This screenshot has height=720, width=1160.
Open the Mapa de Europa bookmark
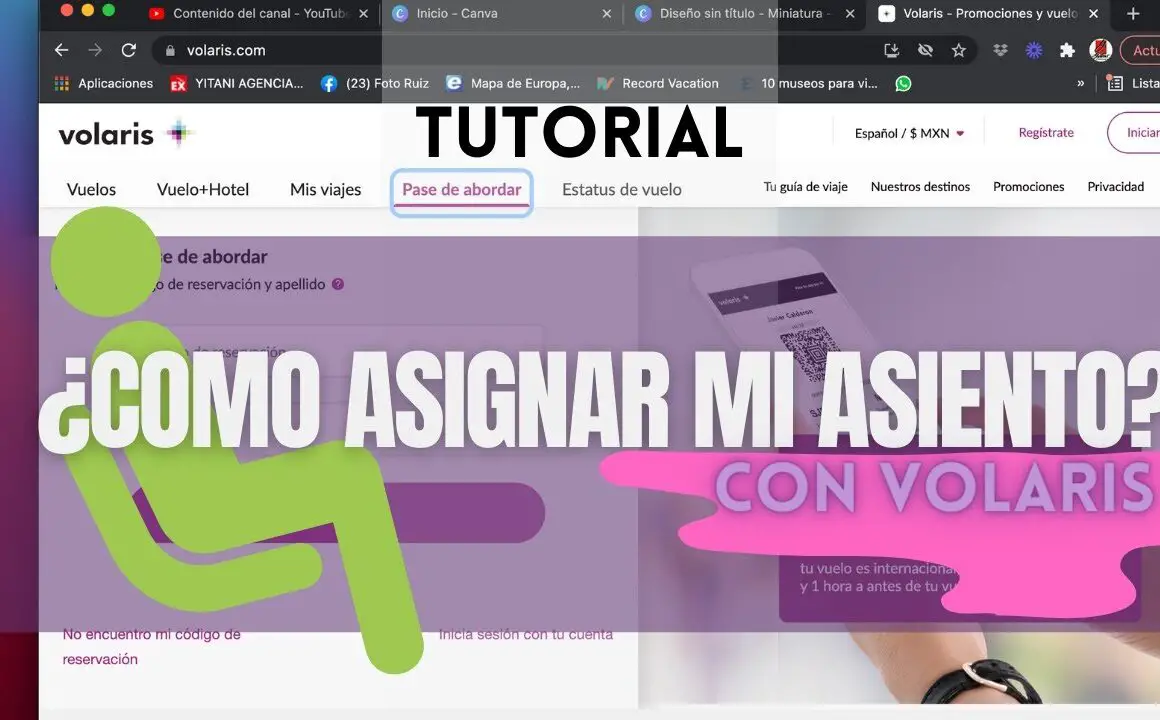[x=513, y=84]
